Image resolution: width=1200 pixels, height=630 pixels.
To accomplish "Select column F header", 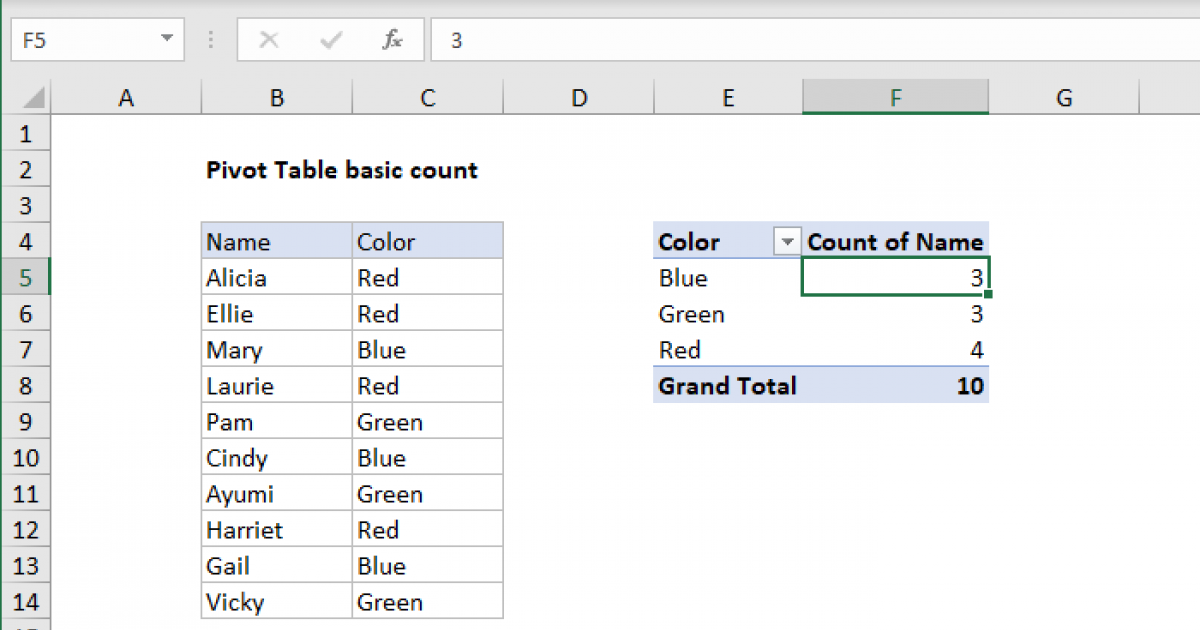I will pyautogui.click(x=896, y=98).
